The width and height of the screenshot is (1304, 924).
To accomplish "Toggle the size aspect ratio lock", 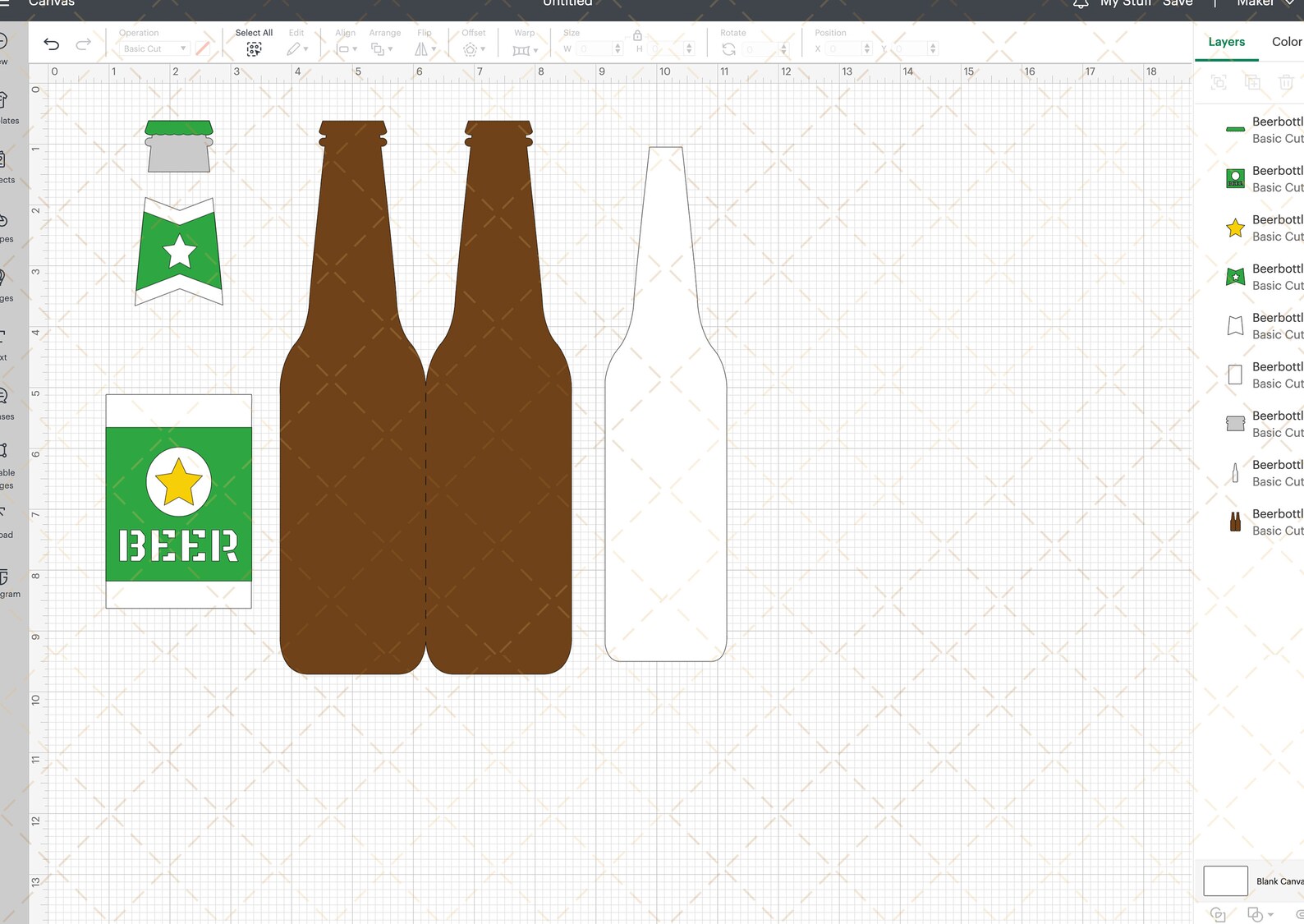I will pyautogui.click(x=637, y=35).
